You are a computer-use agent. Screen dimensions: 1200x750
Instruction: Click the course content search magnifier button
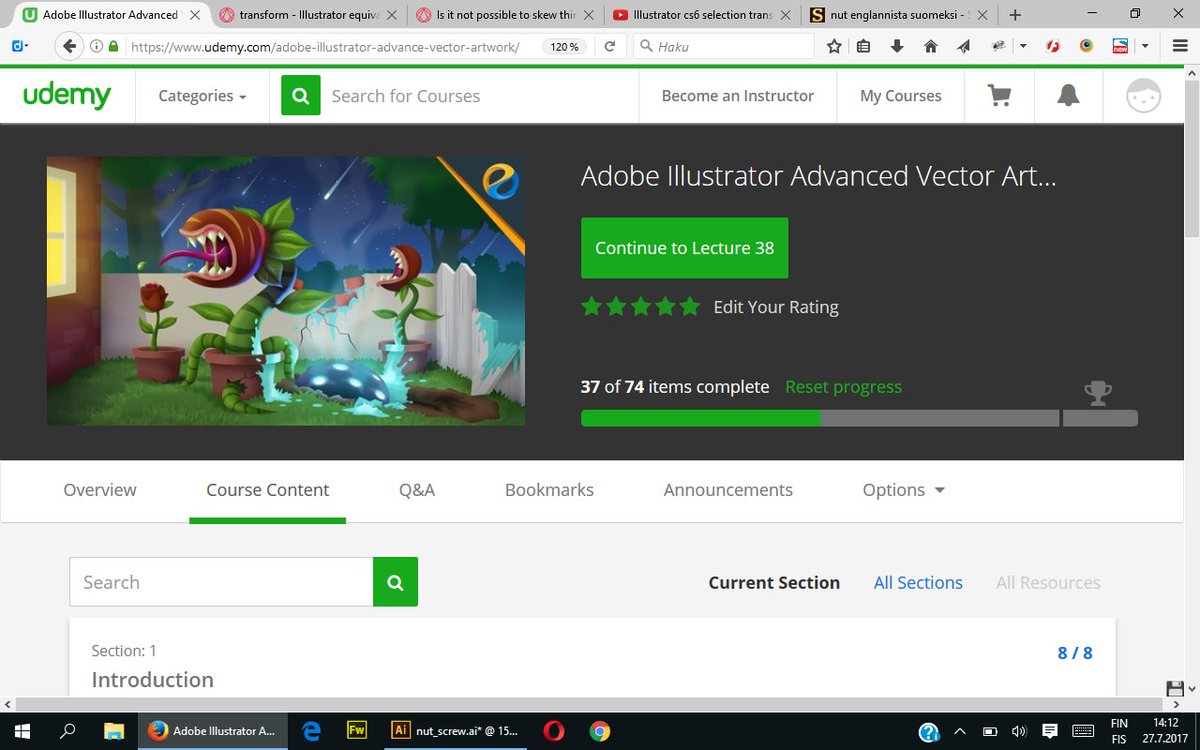[395, 582]
